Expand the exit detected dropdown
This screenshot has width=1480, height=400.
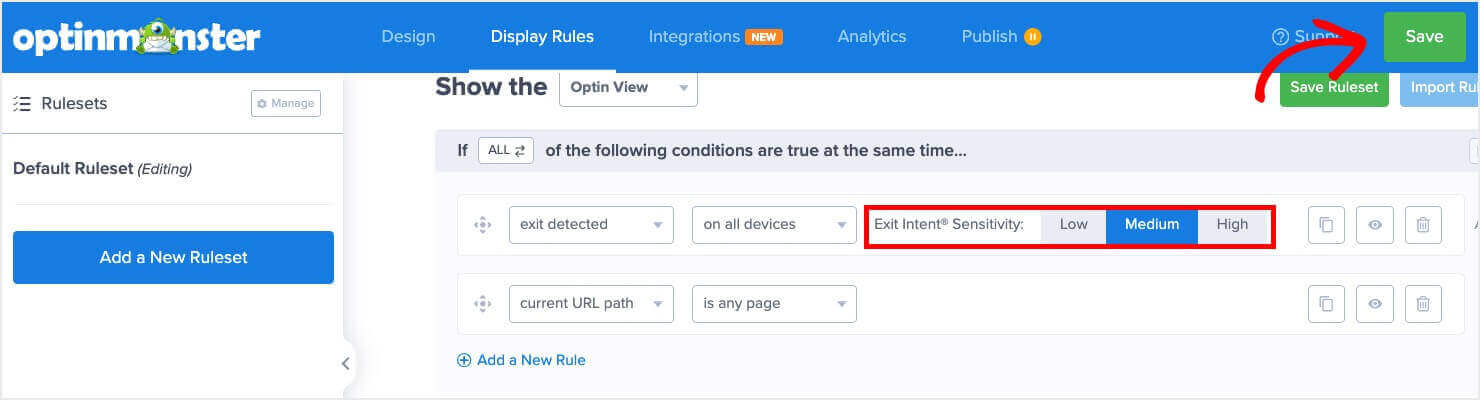(x=591, y=224)
